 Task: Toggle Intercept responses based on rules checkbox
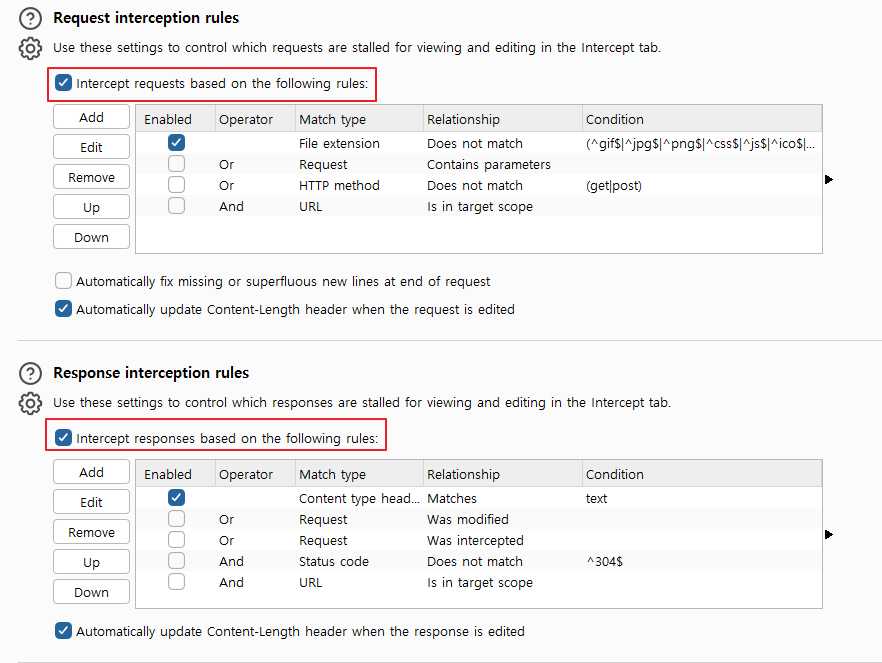63,438
